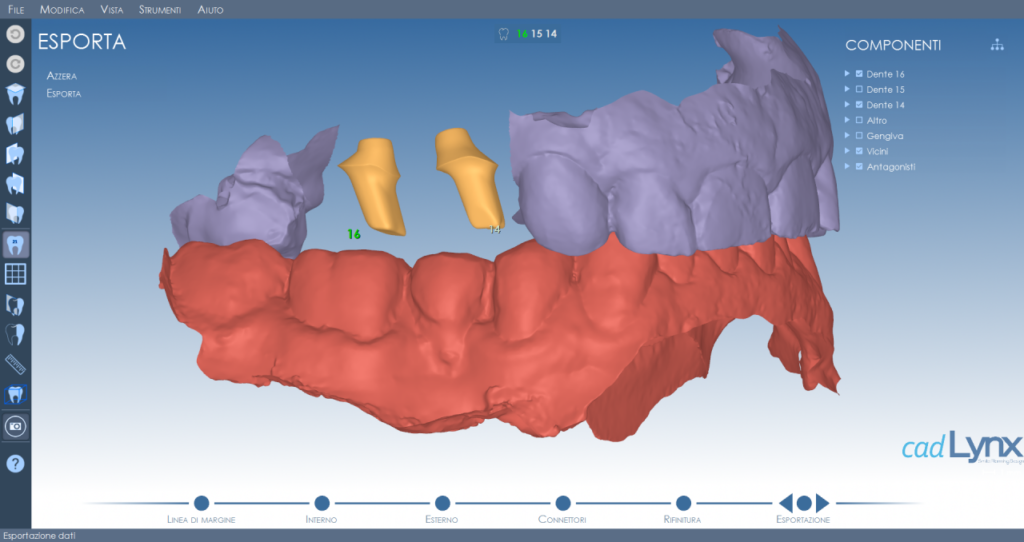The height and width of the screenshot is (542, 1024).
Task: Uncheck the Dente 16 checkbox
Action: click(x=859, y=74)
